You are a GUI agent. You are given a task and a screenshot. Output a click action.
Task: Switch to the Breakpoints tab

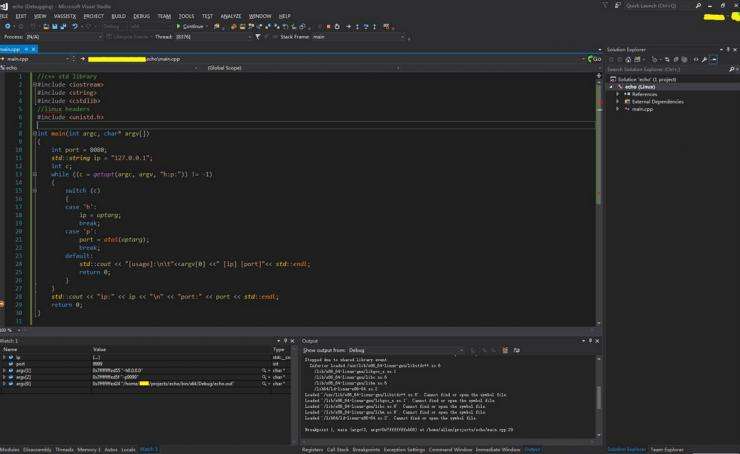[366, 449]
